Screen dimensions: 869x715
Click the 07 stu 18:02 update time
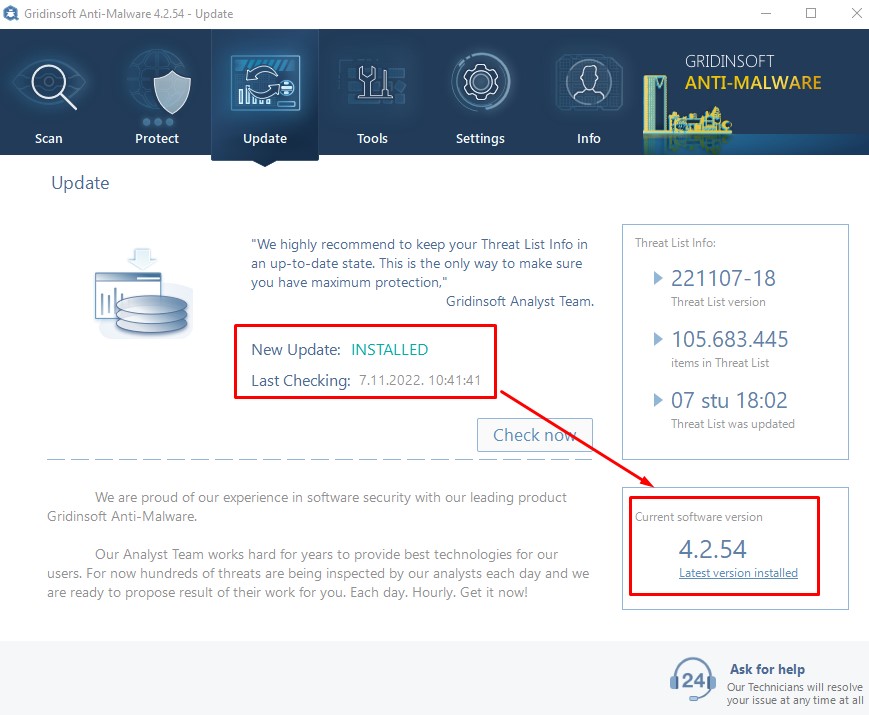click(729, 400)
